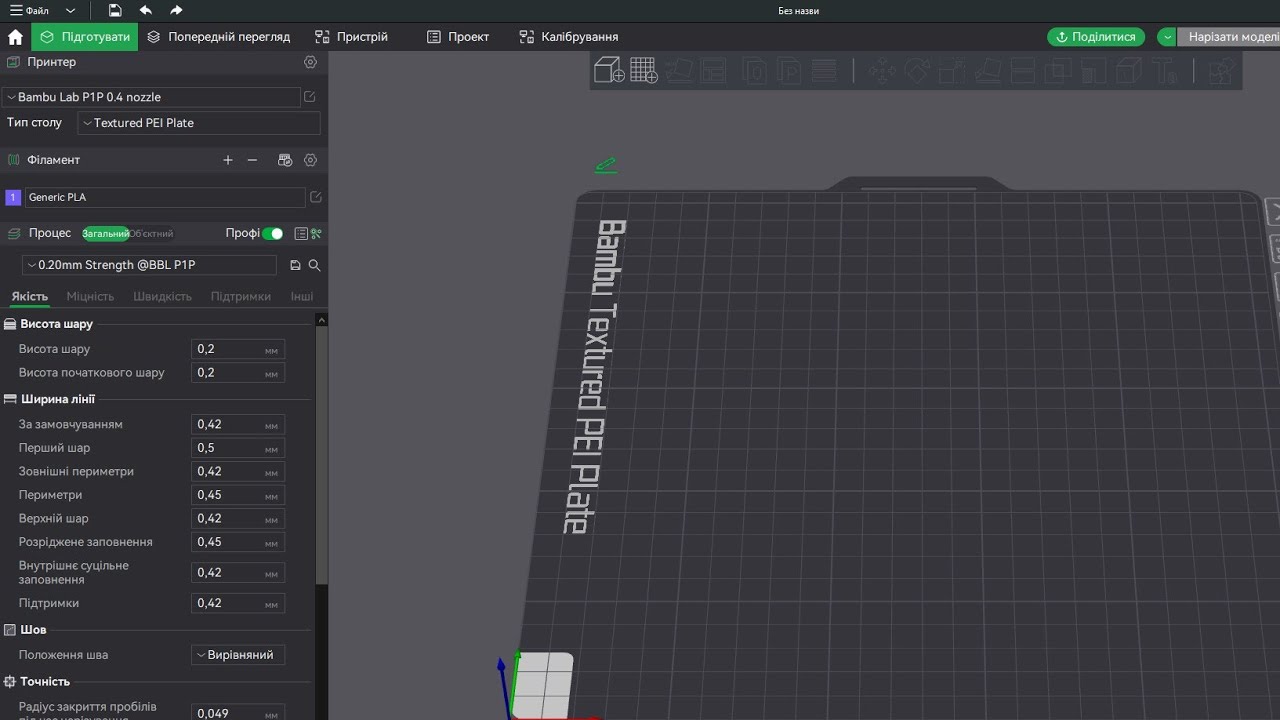Click the scroll-up arrow of settings panel
1280x720 pixels.
tap(321, 320)
